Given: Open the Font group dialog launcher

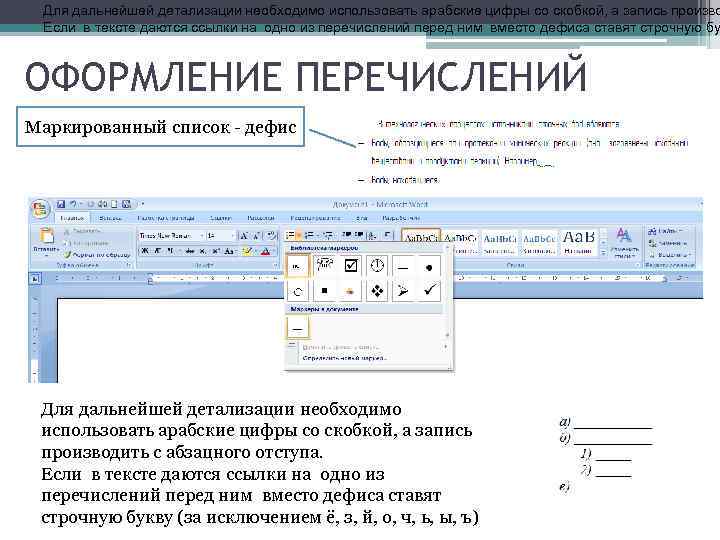Looking at the screenshot, I should click(x=276, y=265).
